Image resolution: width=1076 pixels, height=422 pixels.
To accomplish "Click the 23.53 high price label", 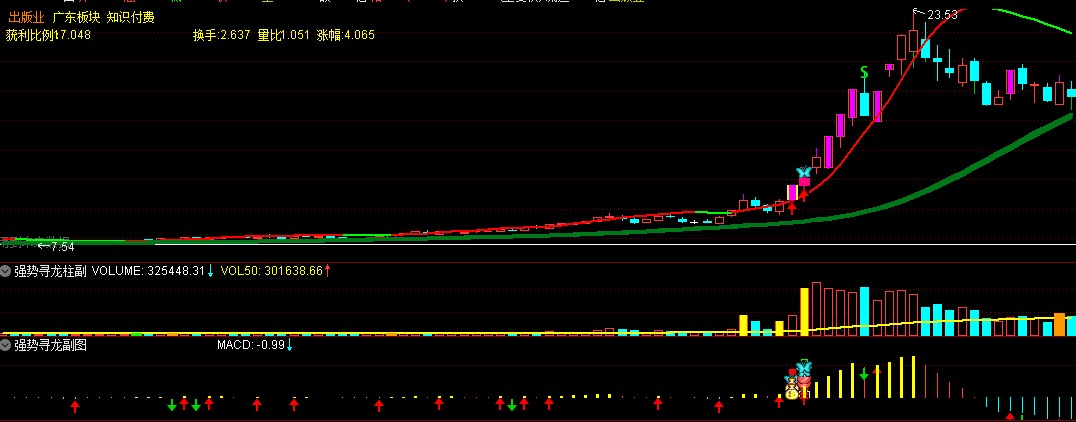I will point(942,14).
